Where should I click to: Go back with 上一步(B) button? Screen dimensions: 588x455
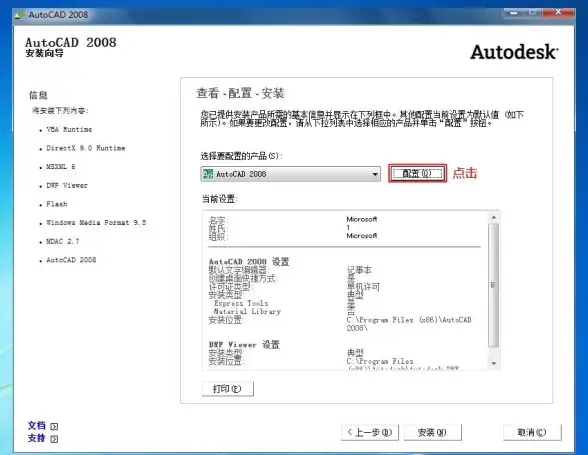click(x=369, y=432)
